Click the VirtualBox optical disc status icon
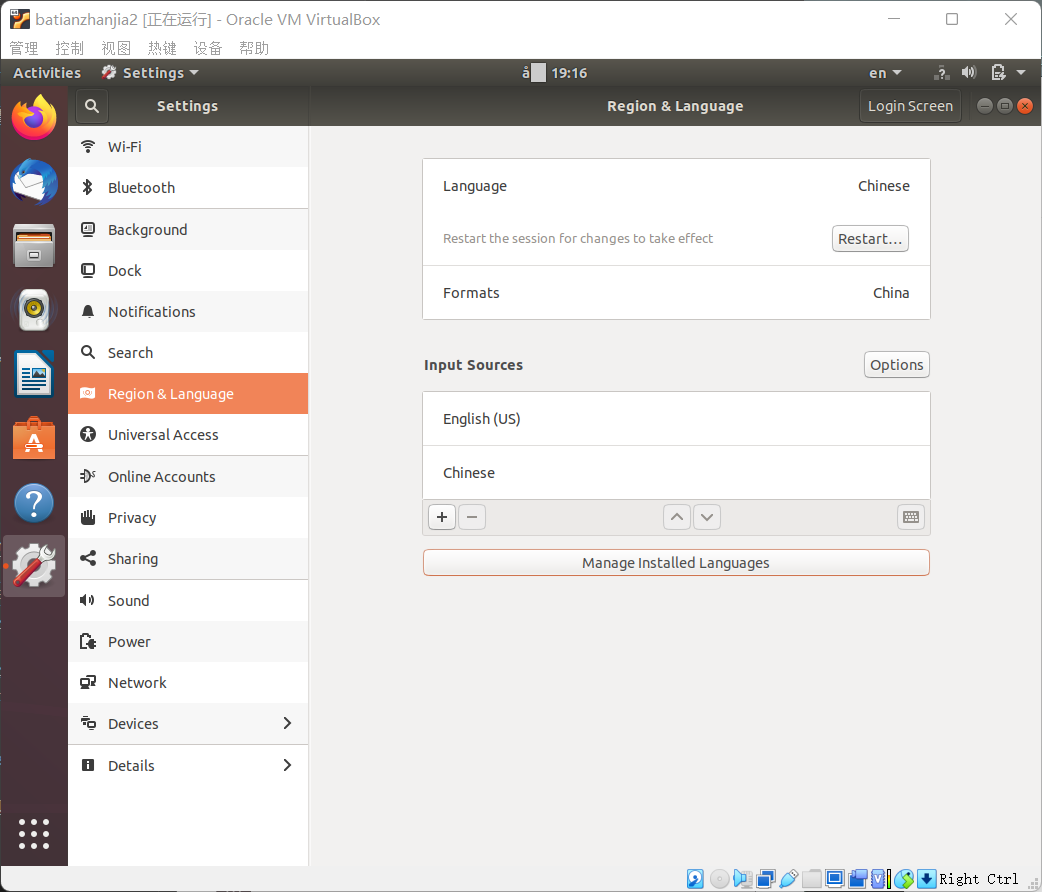This screenshot has height=892, width=1042. [x=720, y=879]
